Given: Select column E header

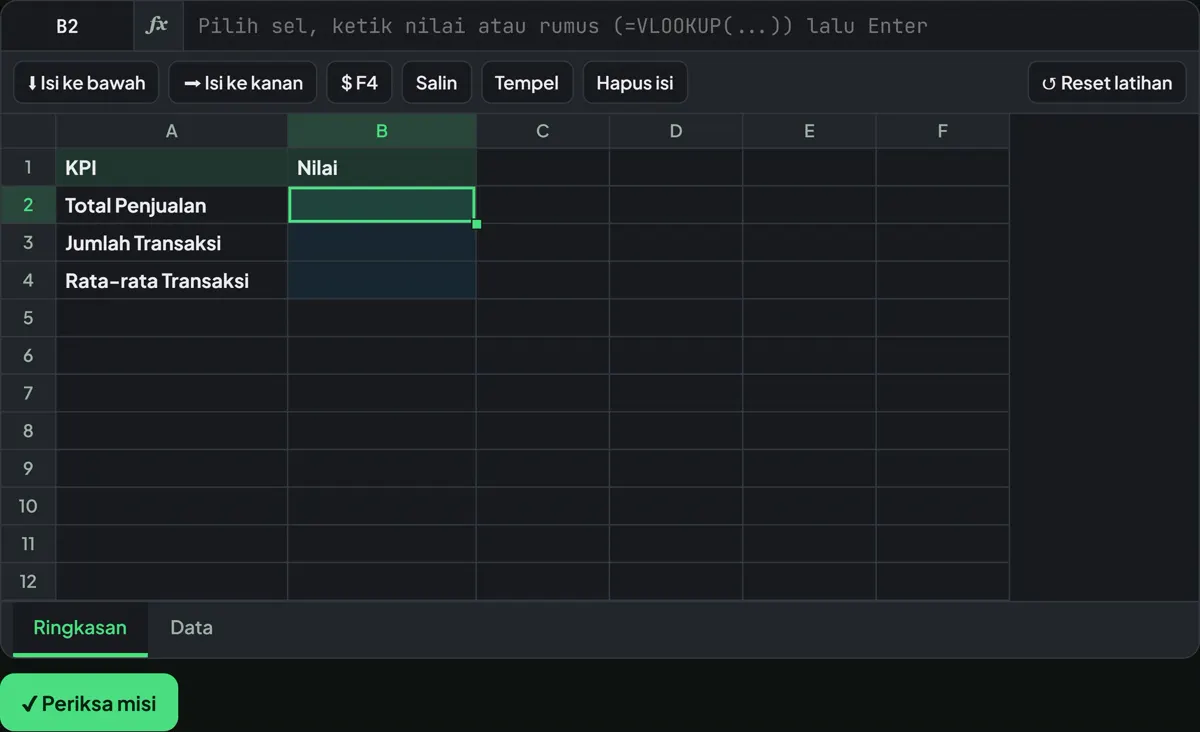Looking at the screenshot, I should (809, 131).
